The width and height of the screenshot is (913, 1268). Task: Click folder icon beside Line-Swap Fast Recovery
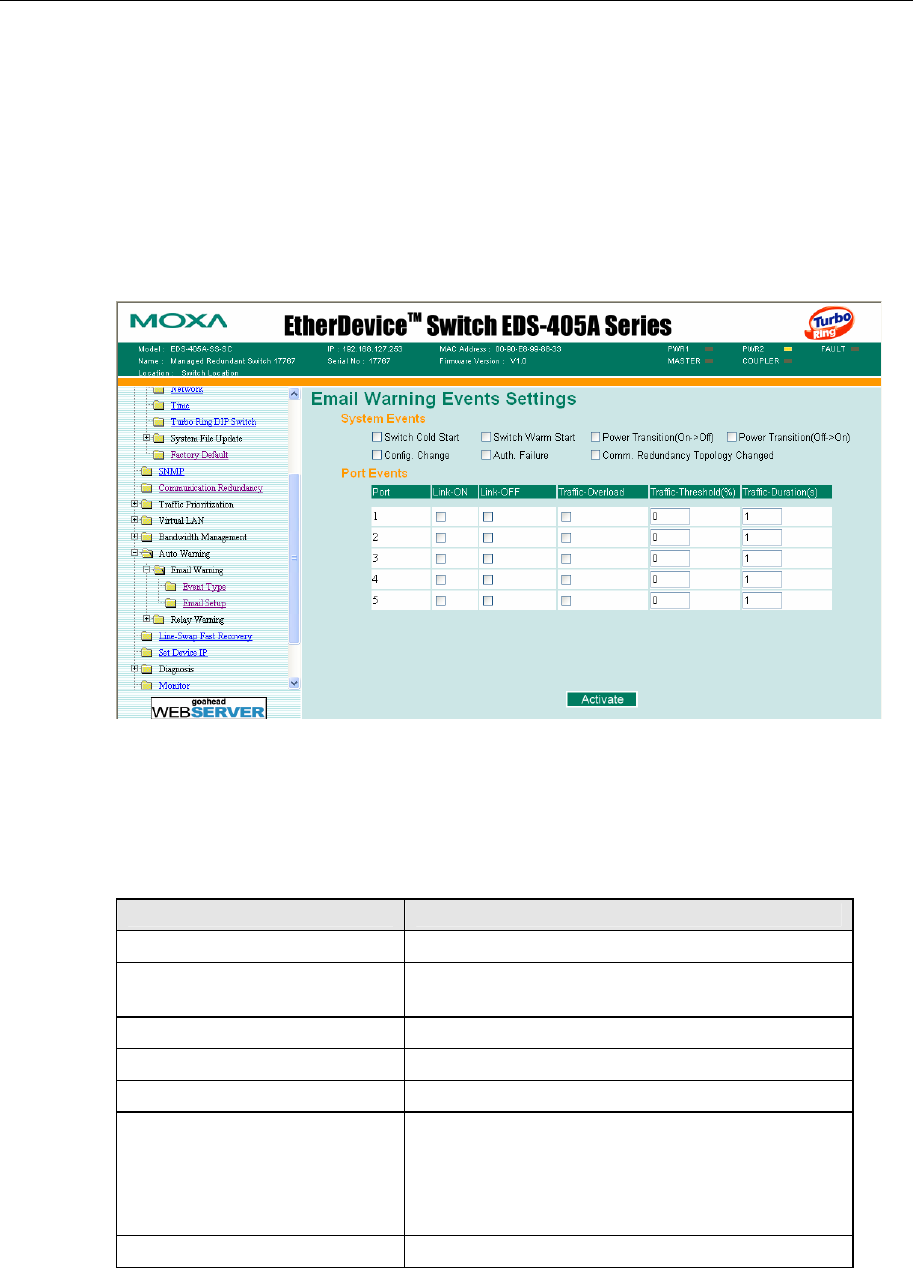(148, 636)
